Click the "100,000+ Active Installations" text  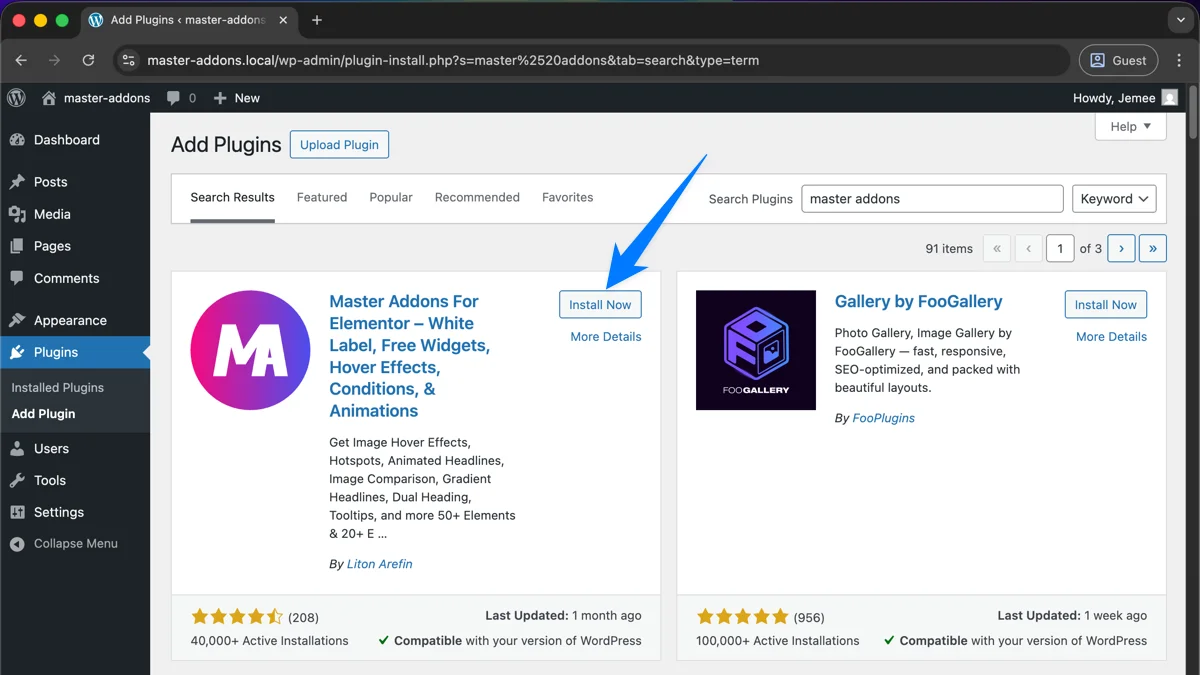[x=778, y=641]
